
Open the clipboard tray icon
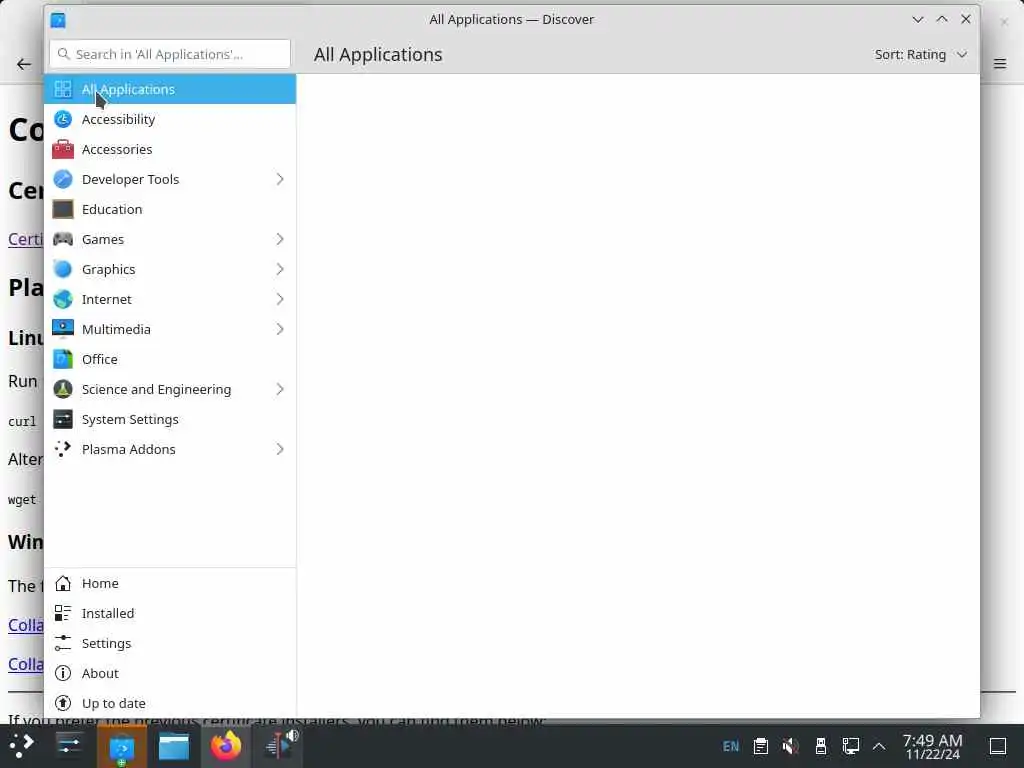761,746
